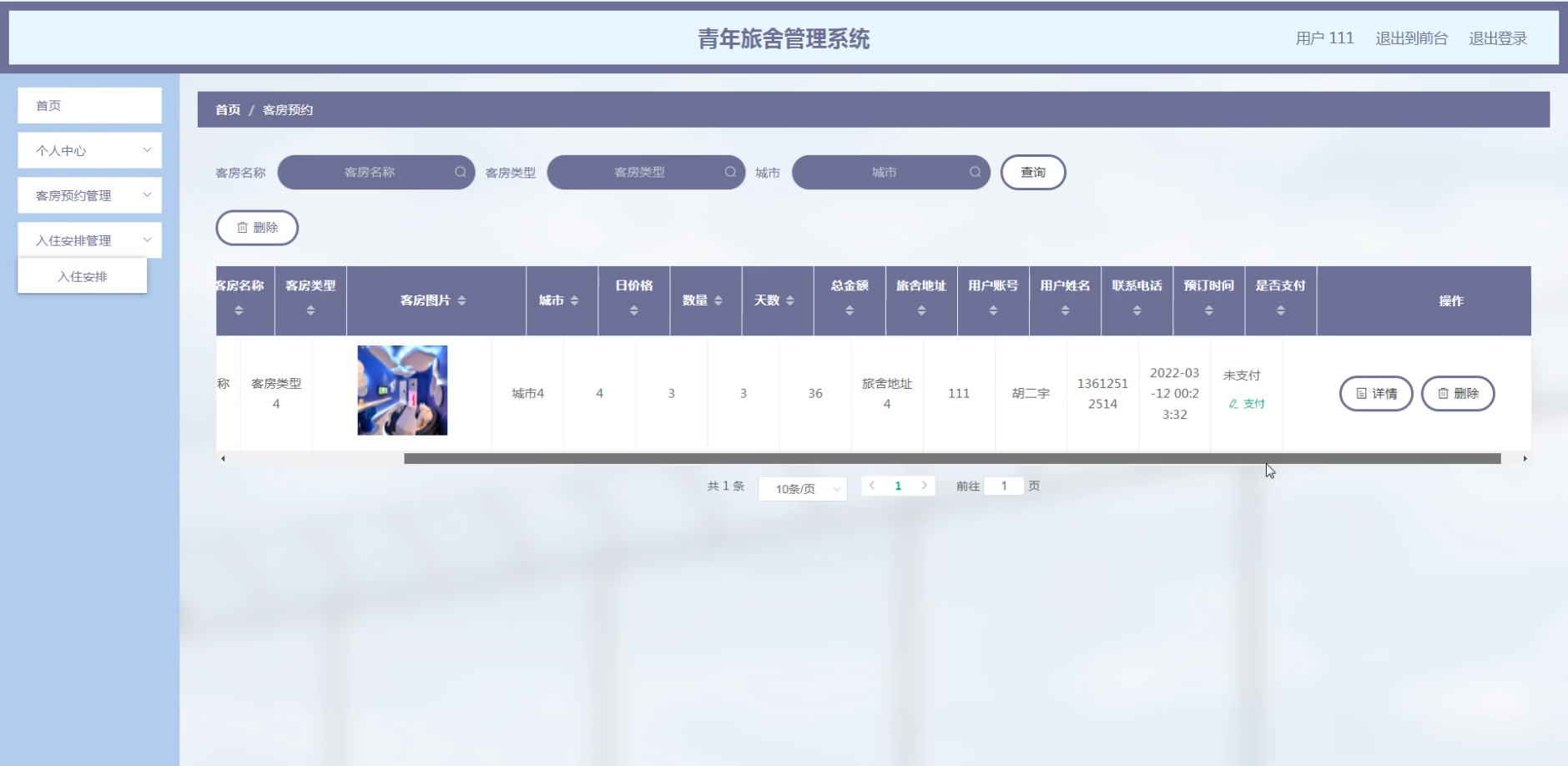
Task: Focus the 客房类型 search input
Action: (646, 172)
